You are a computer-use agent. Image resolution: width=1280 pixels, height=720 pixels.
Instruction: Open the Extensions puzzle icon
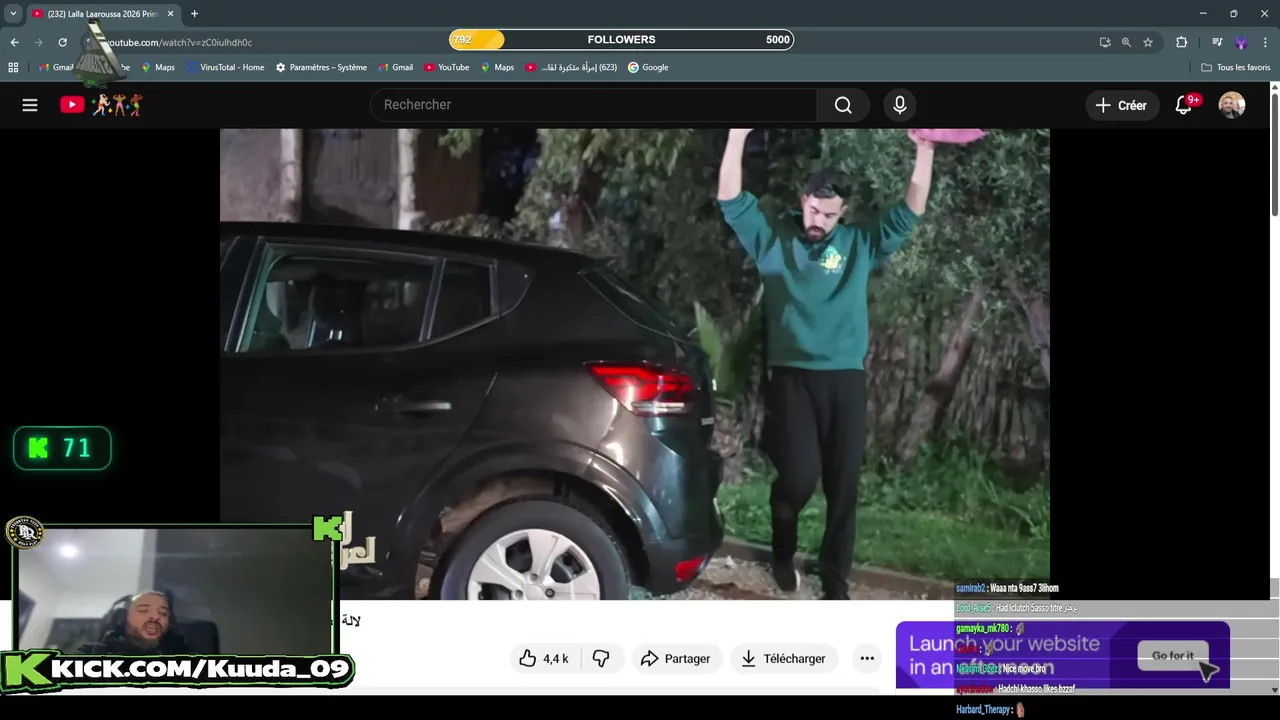coord(1182,42)
